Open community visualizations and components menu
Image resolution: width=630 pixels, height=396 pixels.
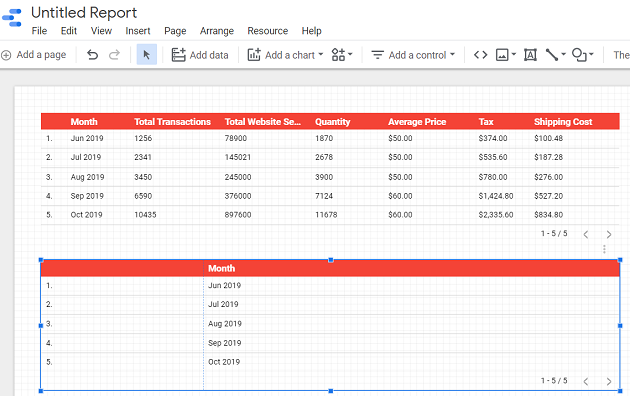(342, 55)
